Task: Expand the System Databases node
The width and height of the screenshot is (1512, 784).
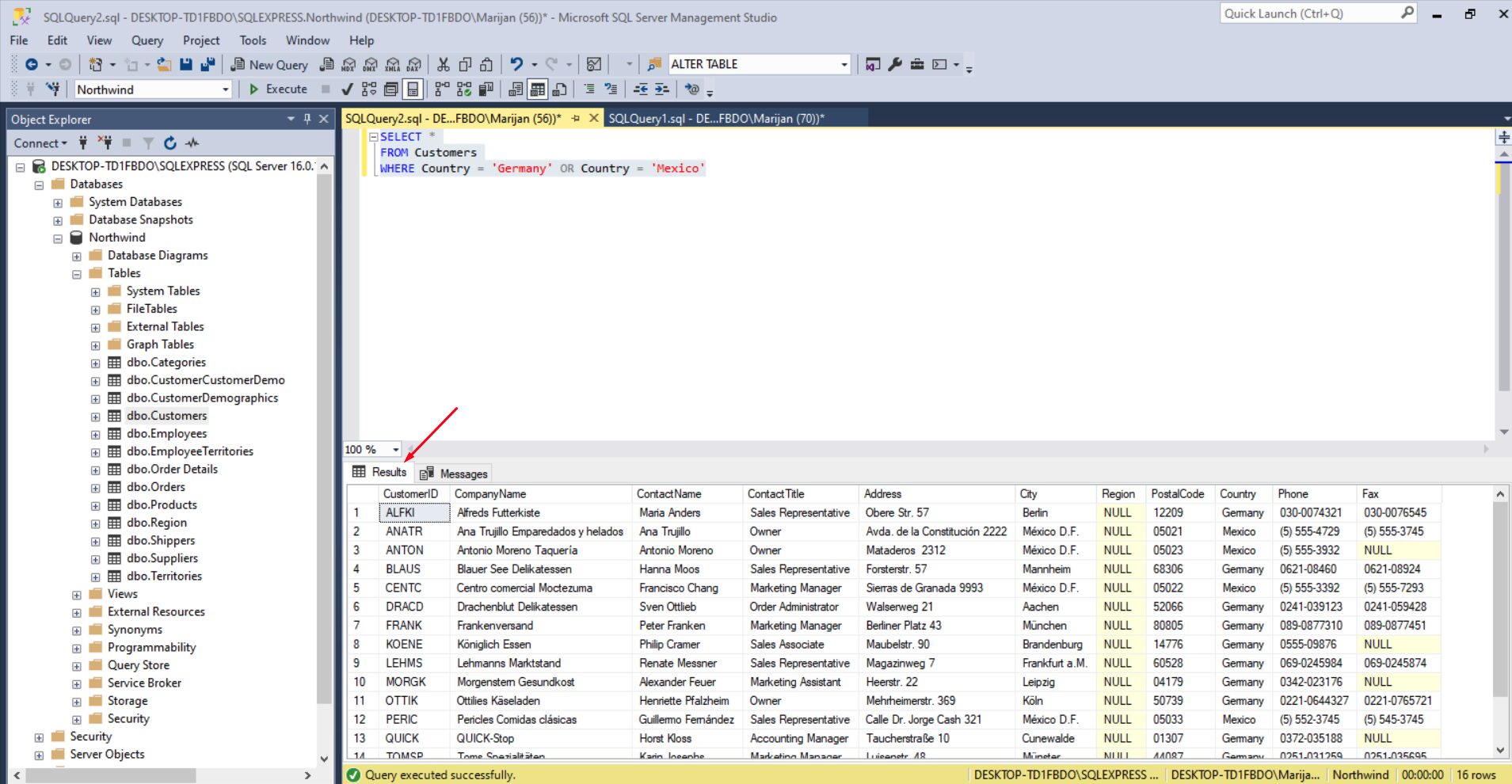Action: pos(58,203)
